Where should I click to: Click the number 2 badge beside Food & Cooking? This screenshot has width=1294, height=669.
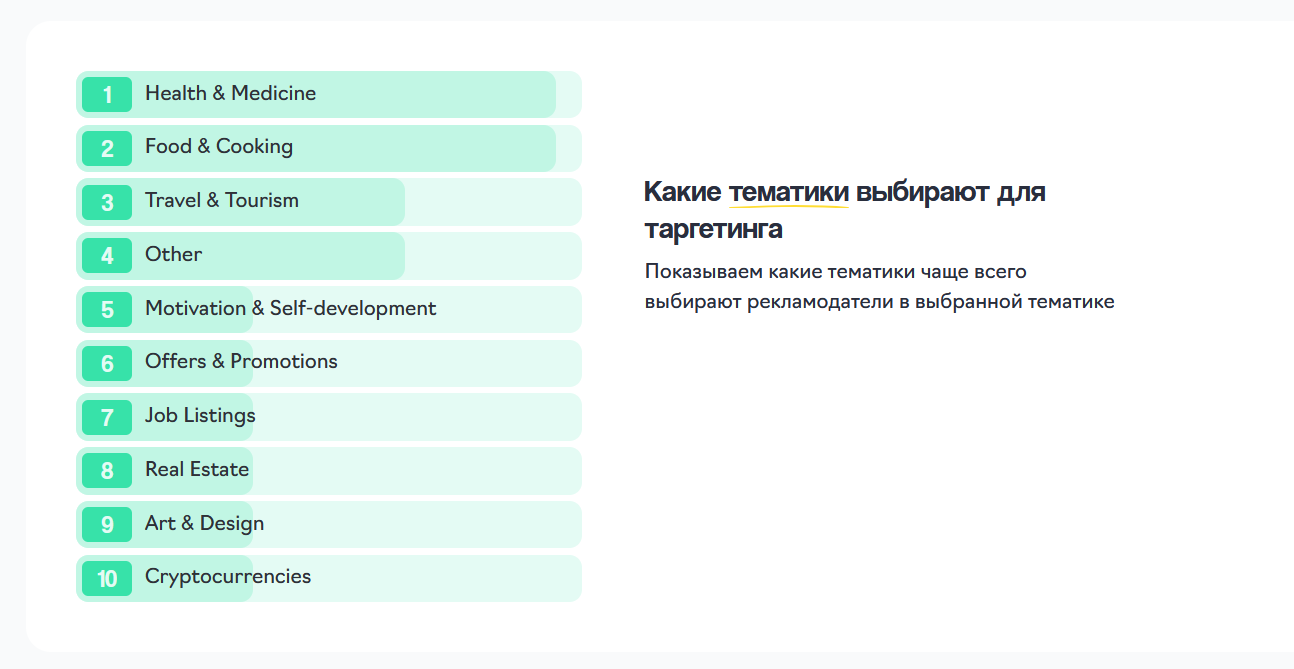tap(106, 148)
